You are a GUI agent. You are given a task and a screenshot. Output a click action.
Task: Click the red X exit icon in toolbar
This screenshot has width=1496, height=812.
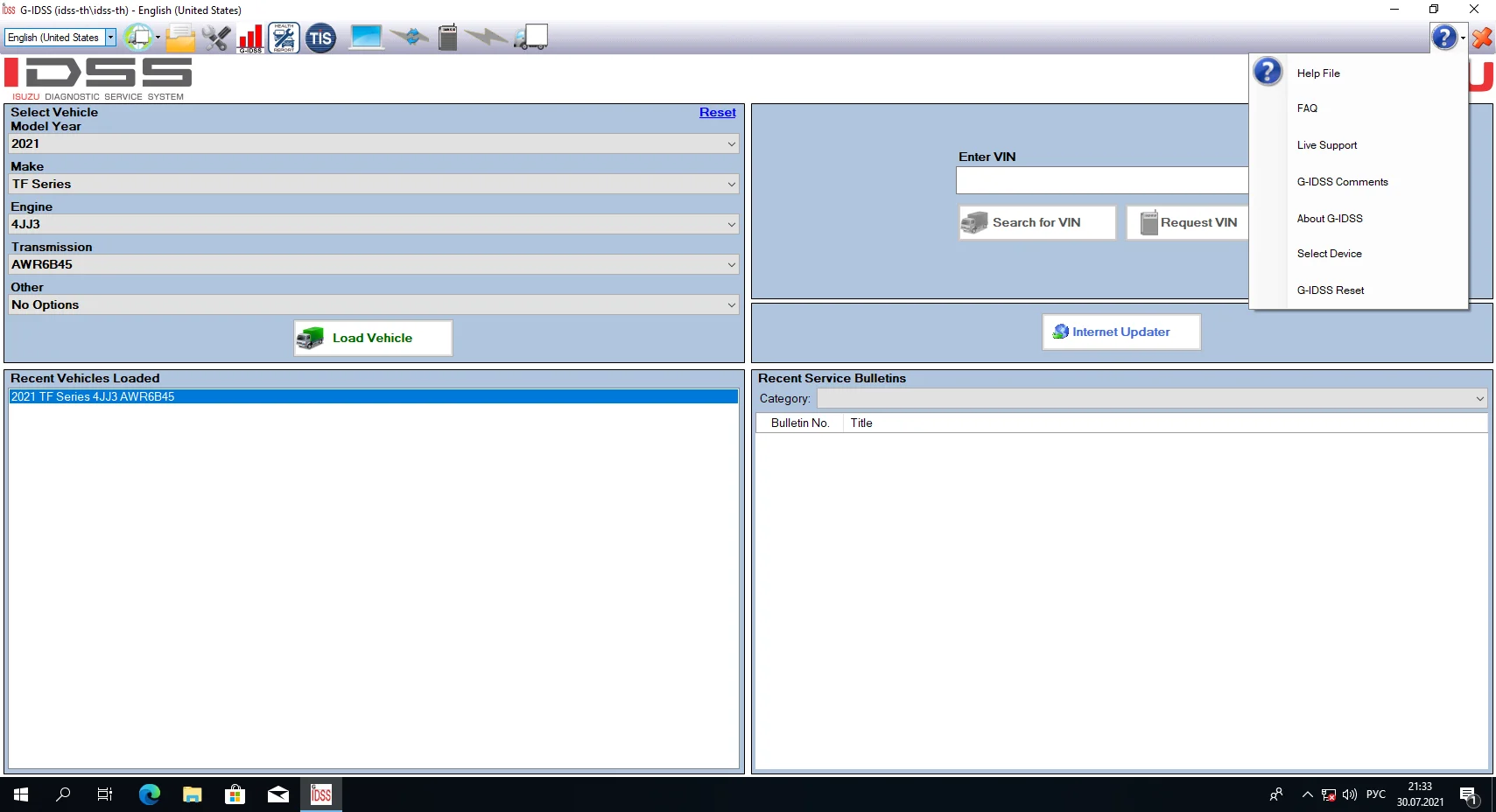[x=1482, y=38]
